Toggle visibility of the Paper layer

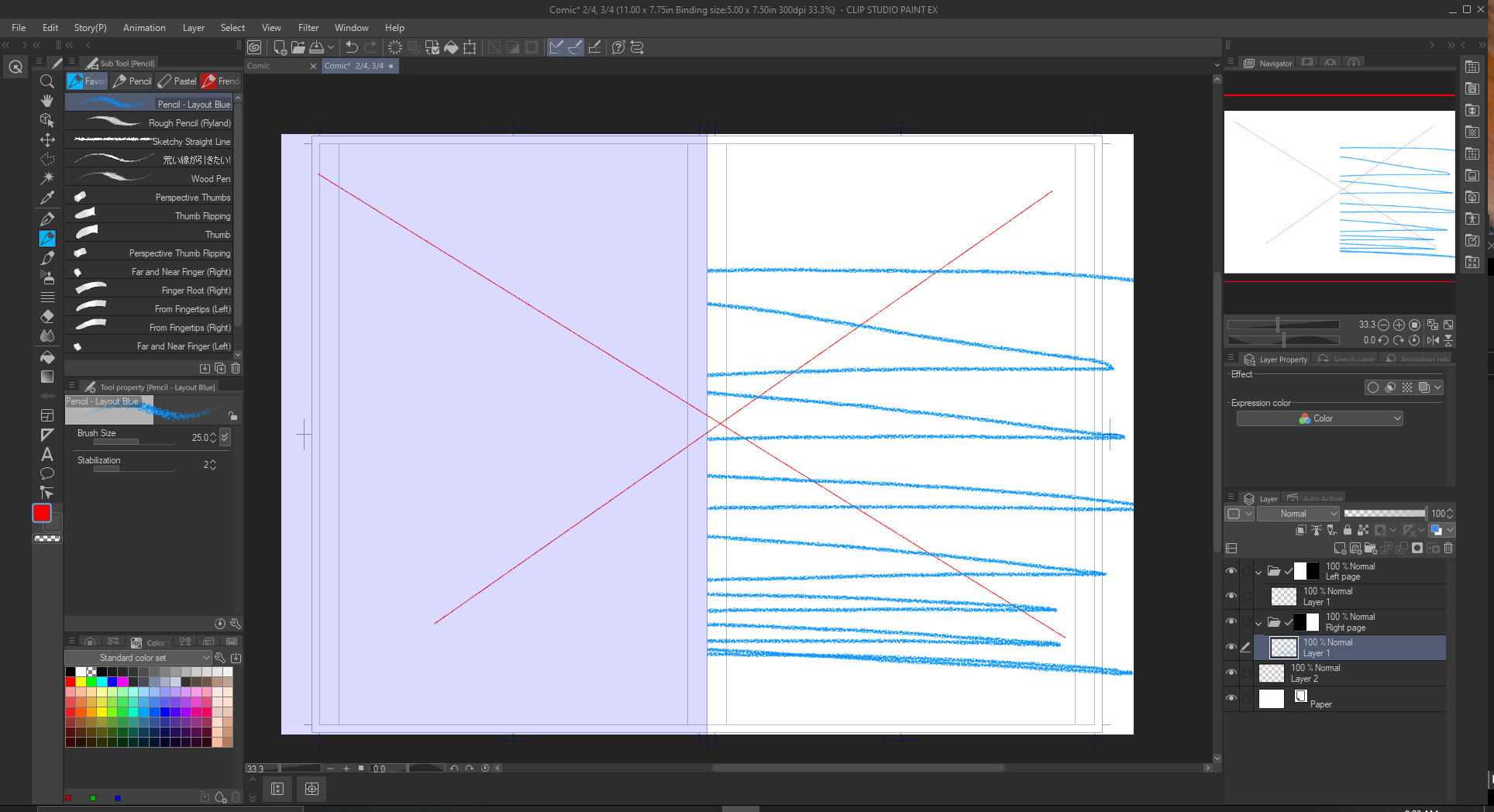pyautogui.click(x=1231, y=698)
